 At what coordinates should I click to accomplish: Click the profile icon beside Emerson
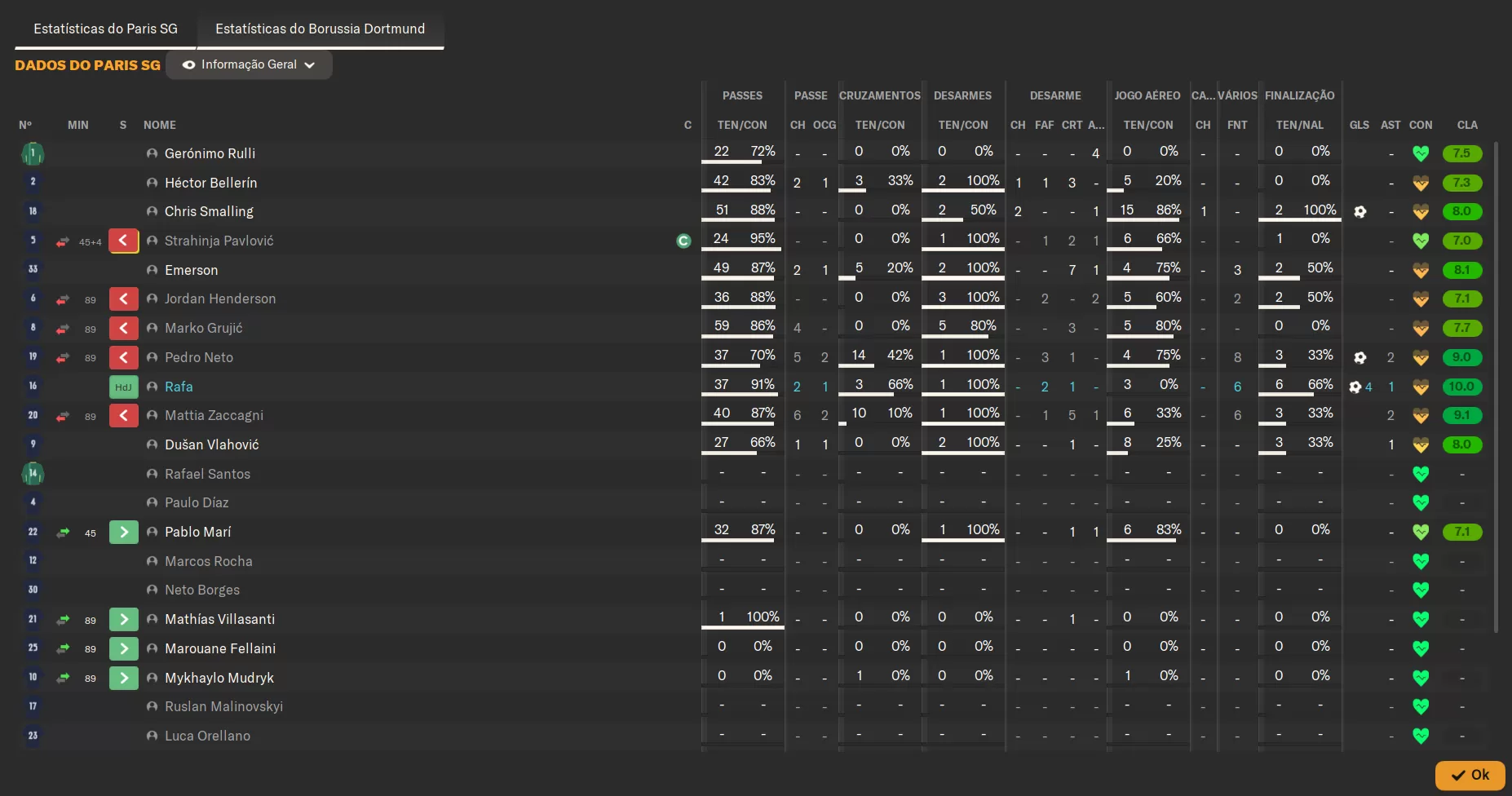[152, 270]
